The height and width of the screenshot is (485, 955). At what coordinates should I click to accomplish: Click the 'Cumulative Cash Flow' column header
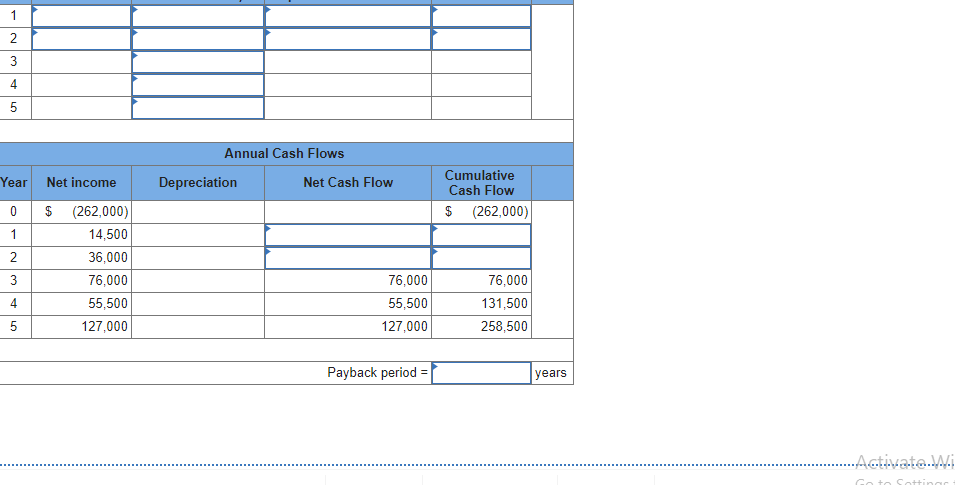[481, 183]
